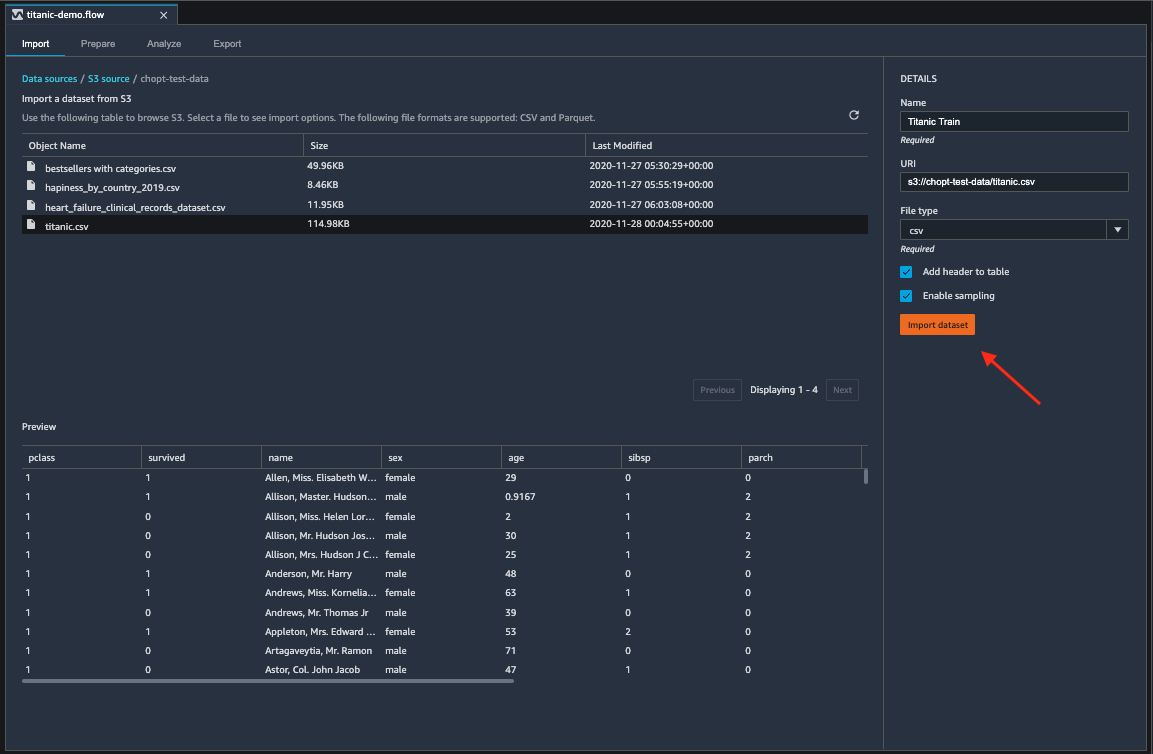This screenshot has height=754, width=1153.
Task: Click the preview horizontal scrollbar
Action: tap(268, 681)
